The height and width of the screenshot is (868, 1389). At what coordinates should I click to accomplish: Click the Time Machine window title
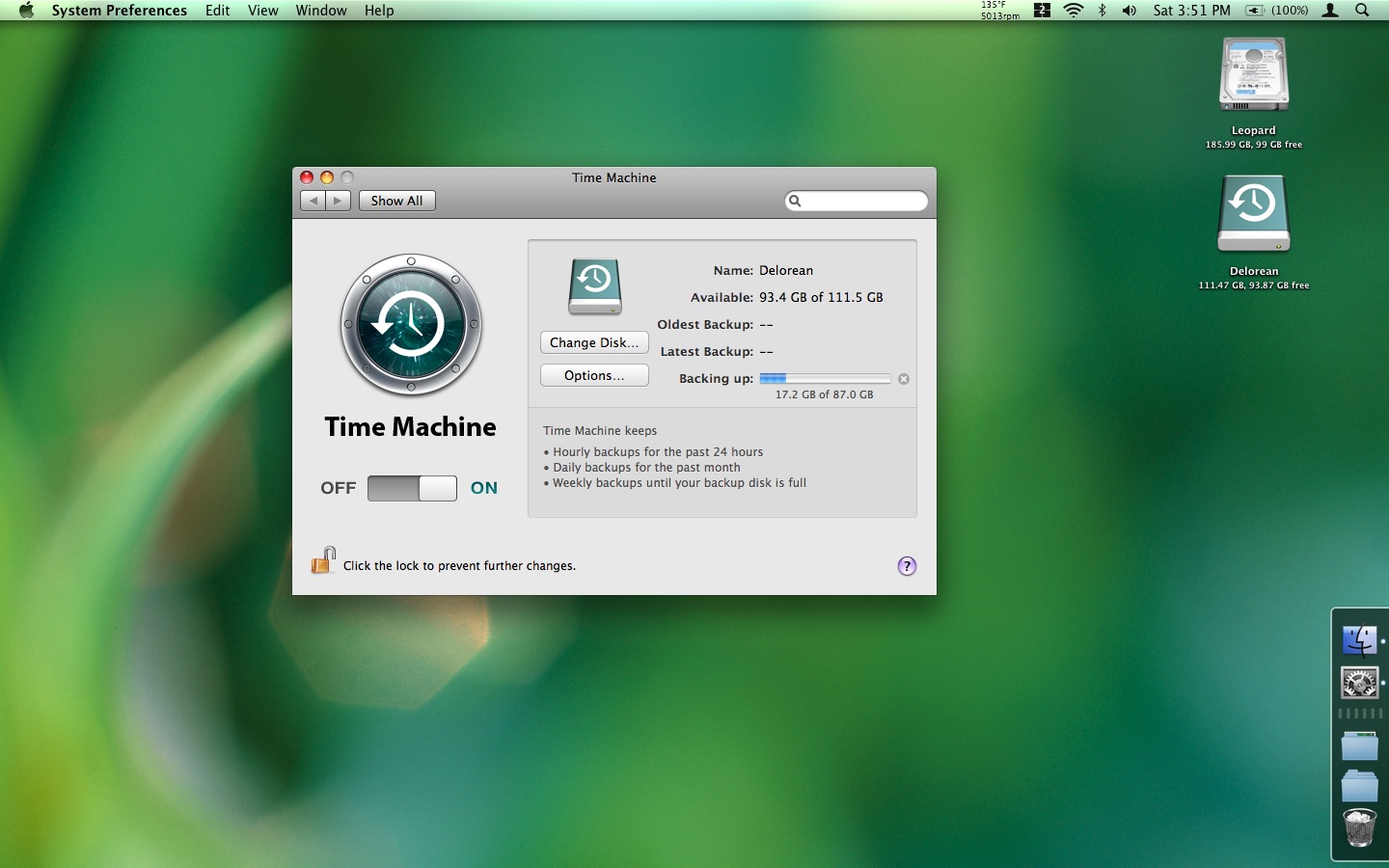614,177
